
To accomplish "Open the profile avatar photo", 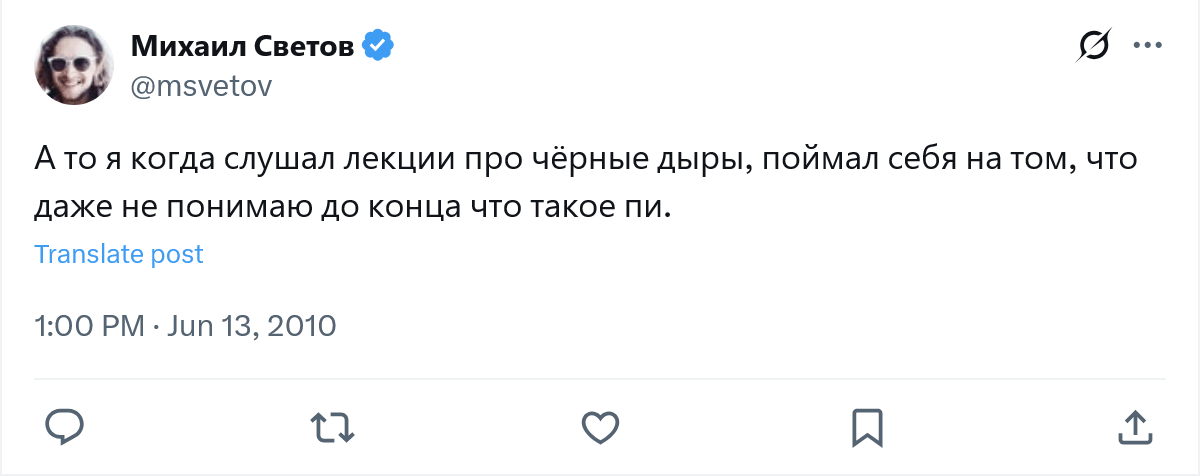I will point(75,65).
